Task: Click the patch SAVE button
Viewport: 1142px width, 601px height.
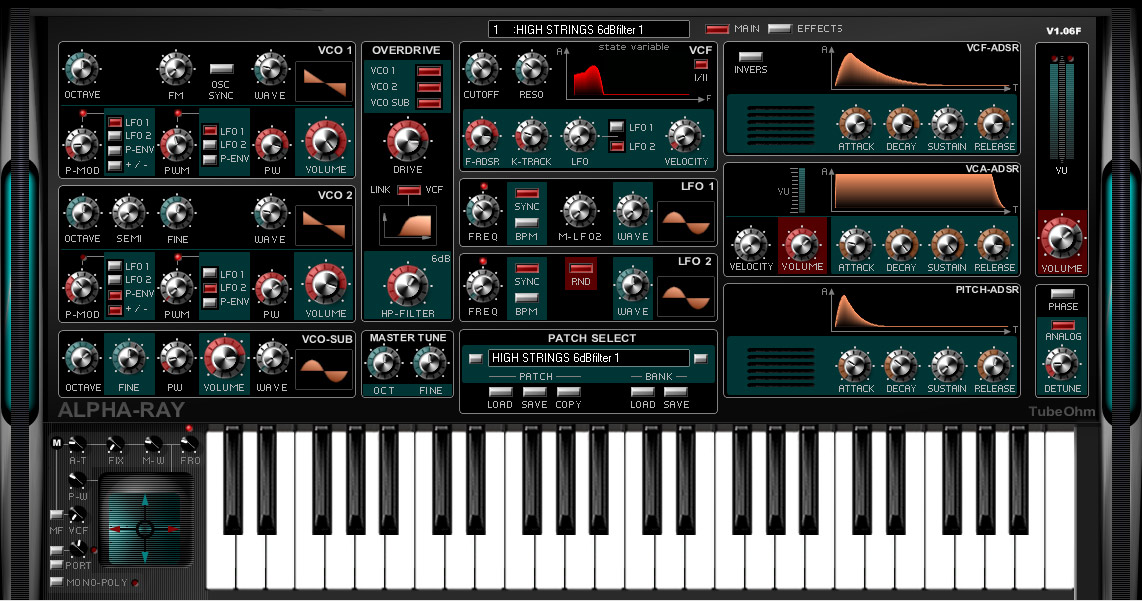Action: coord(534,392)
